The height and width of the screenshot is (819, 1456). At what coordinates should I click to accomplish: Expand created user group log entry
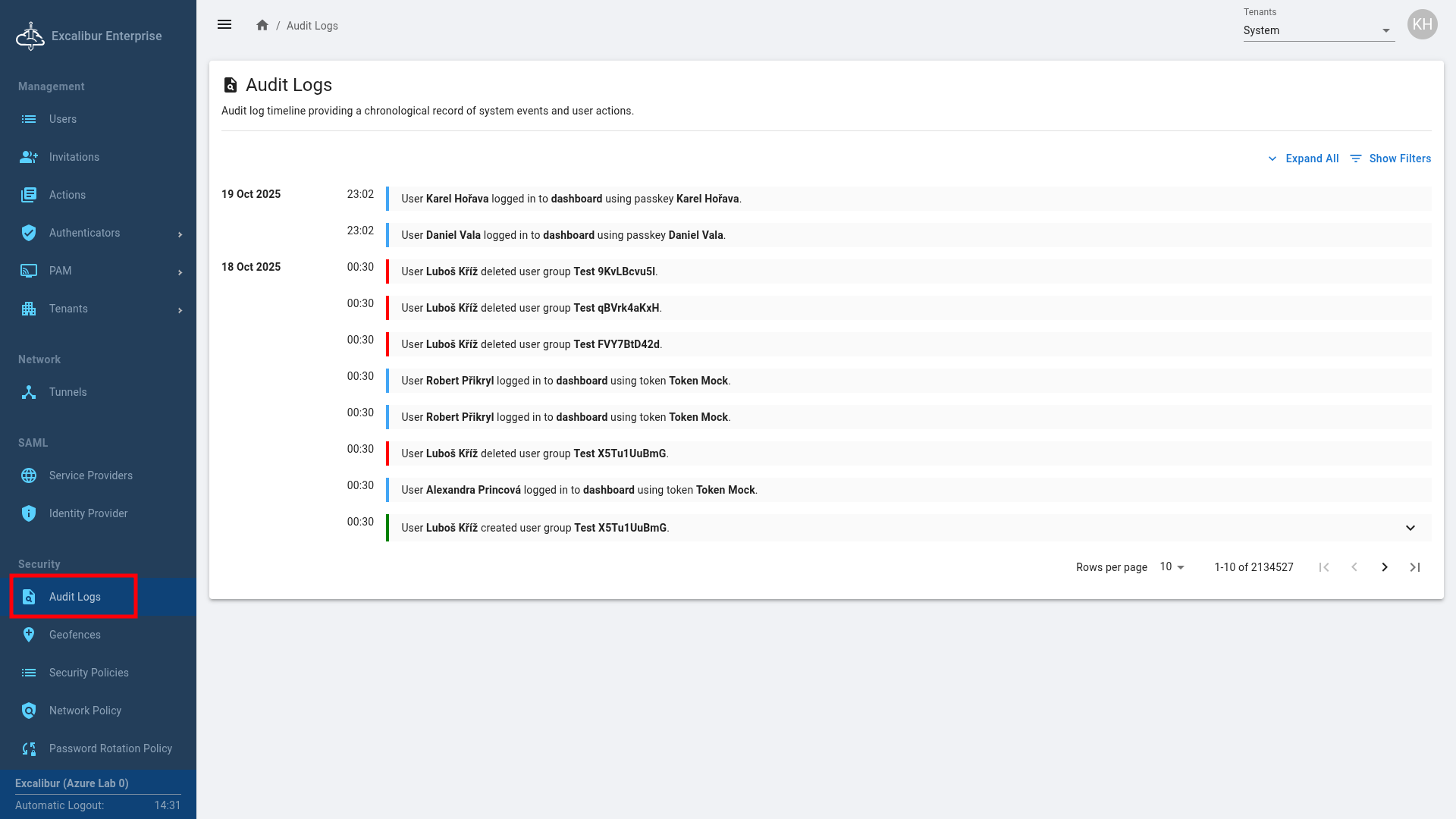1410,528
